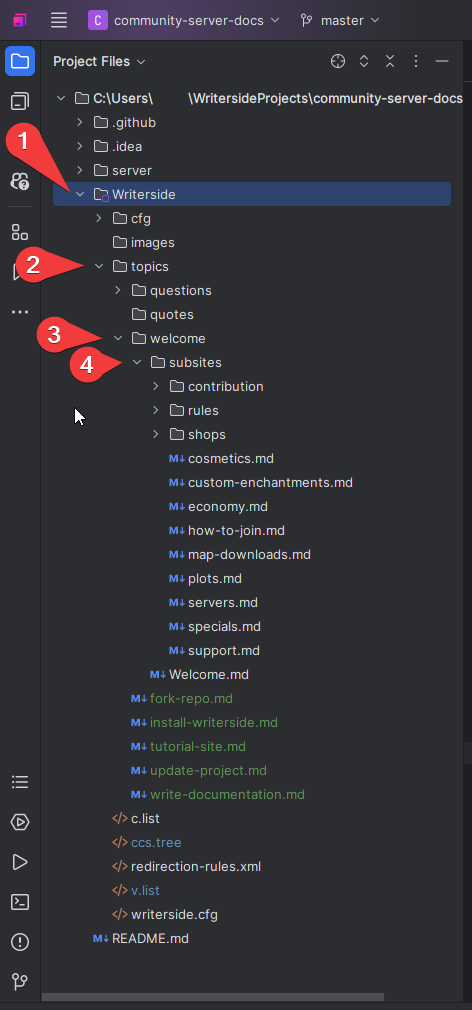The image size is (472, 1010).
Task: Switch view via Project Files dropdown
Action: (x=99, y=62)
